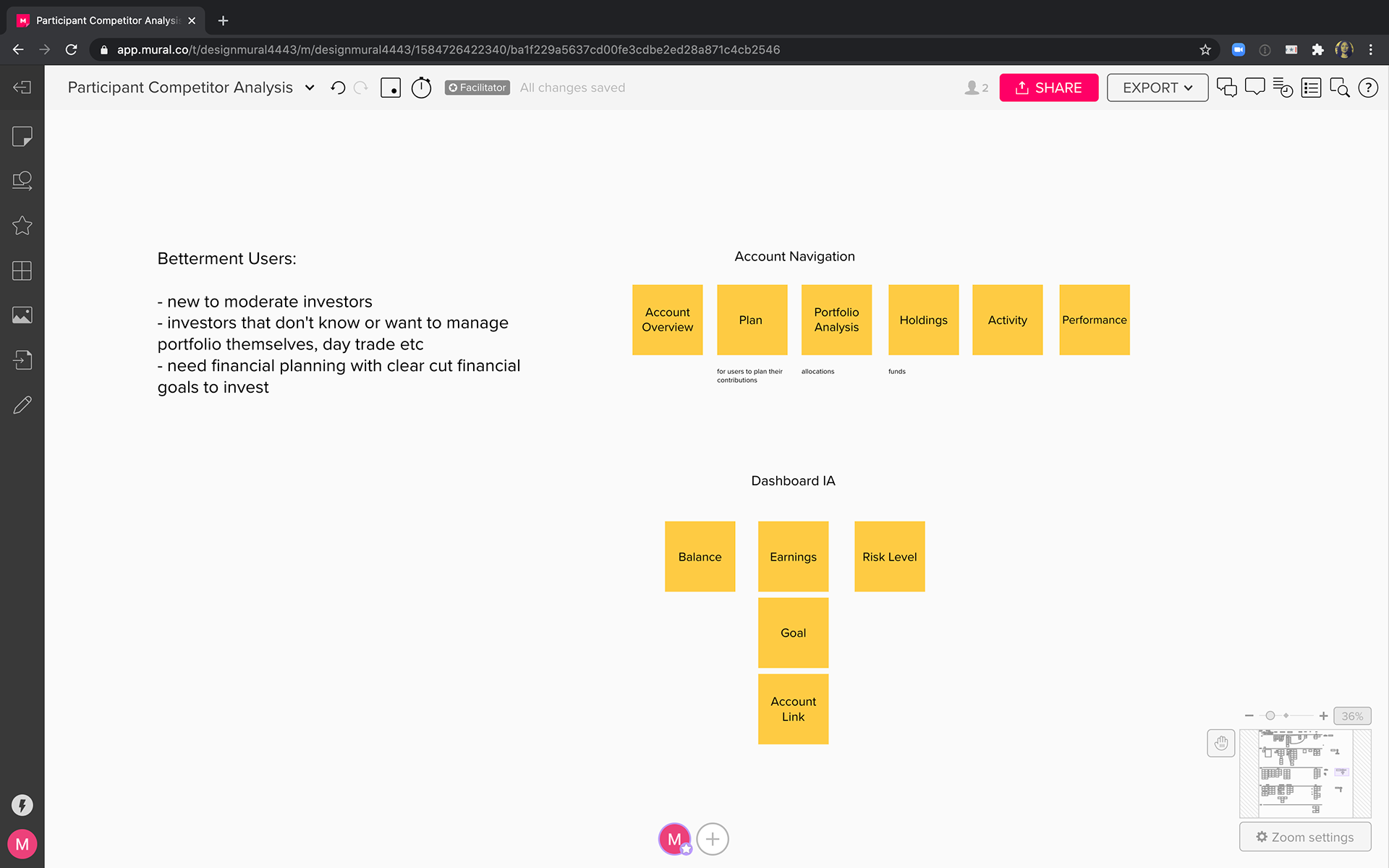
Task: Open the sticky notes tool in sidebar
Action: (x=22, y=137)
